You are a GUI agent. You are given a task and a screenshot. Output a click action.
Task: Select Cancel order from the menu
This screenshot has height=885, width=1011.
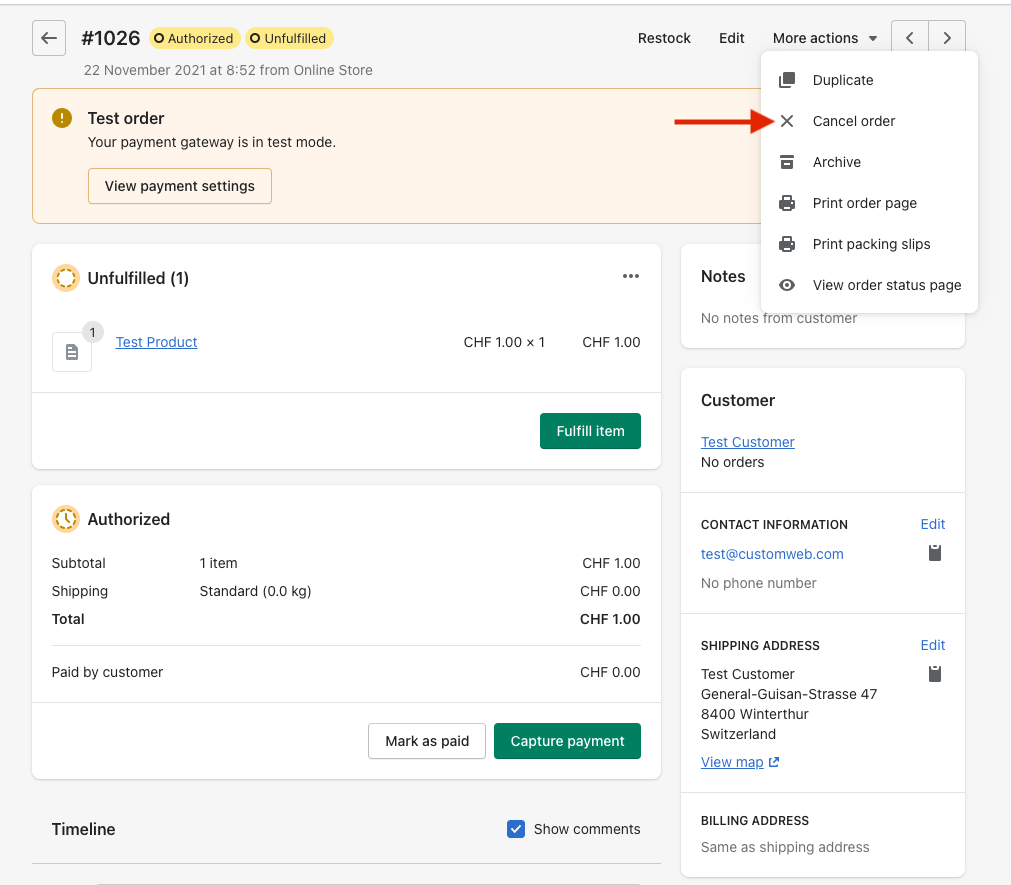tap(853, 121)
